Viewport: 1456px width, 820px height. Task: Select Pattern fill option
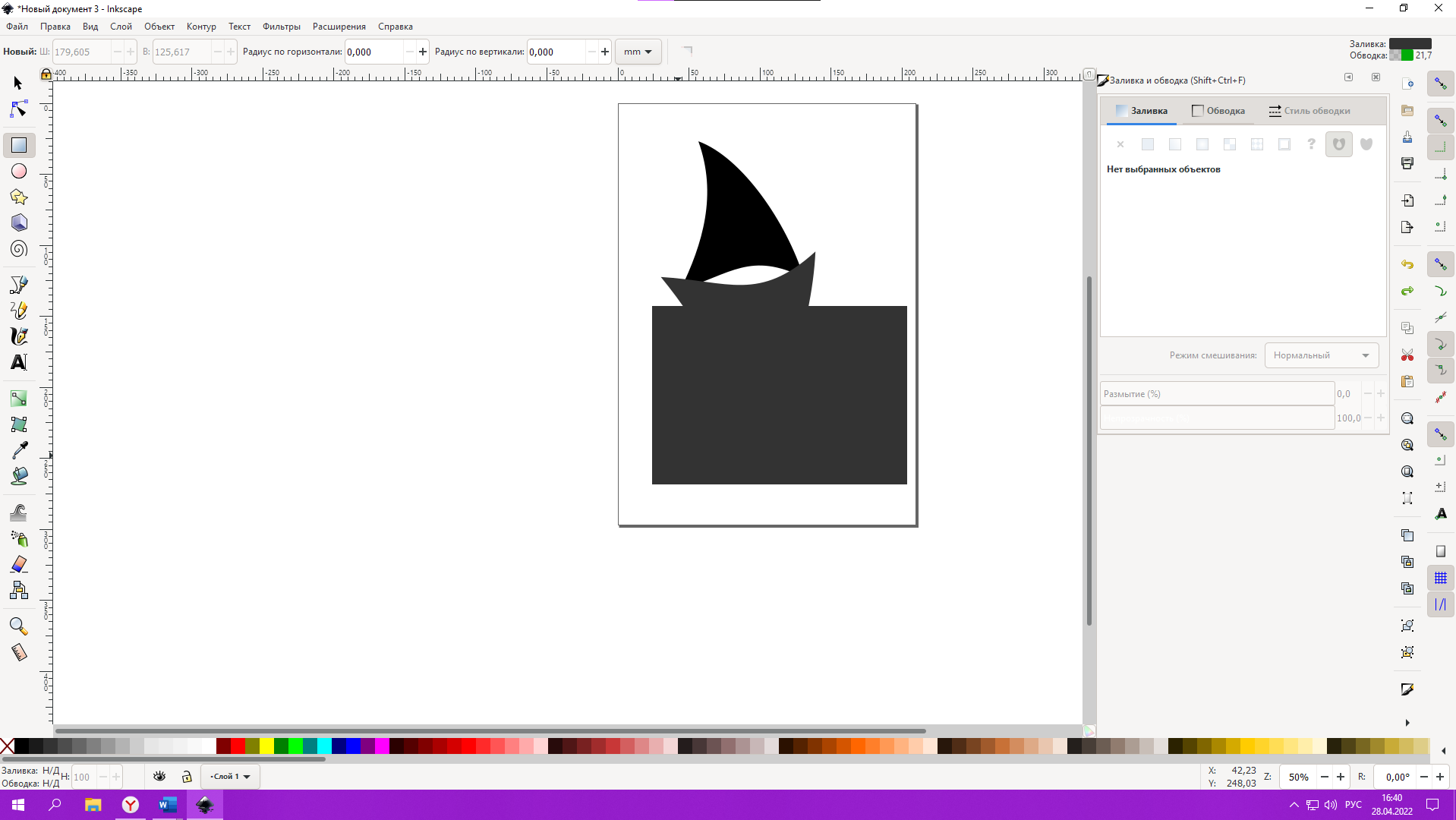pyautogui.click(x=1257, y=144)
